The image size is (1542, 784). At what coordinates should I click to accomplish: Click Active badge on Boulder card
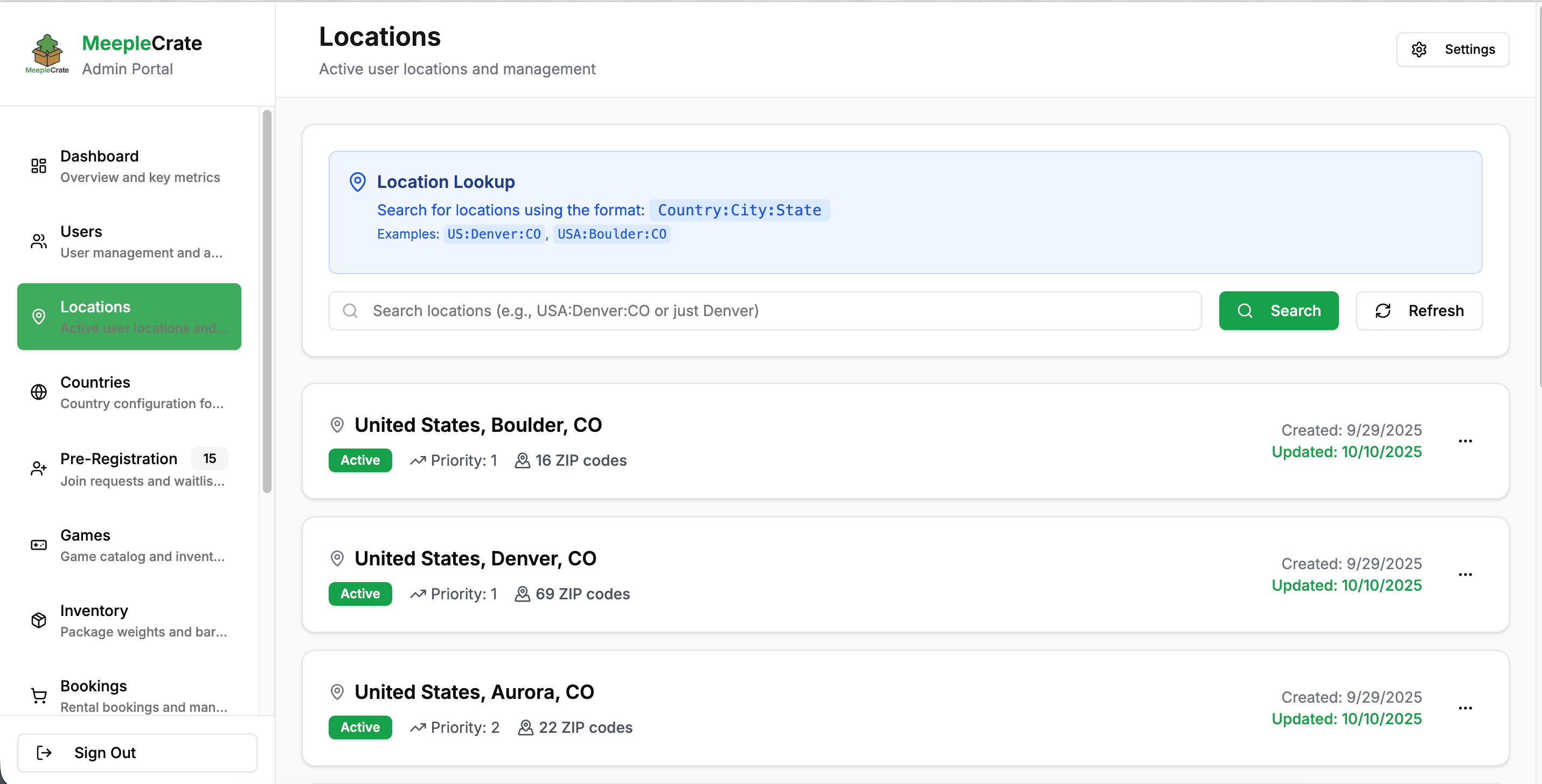click(x=360, y=460)
